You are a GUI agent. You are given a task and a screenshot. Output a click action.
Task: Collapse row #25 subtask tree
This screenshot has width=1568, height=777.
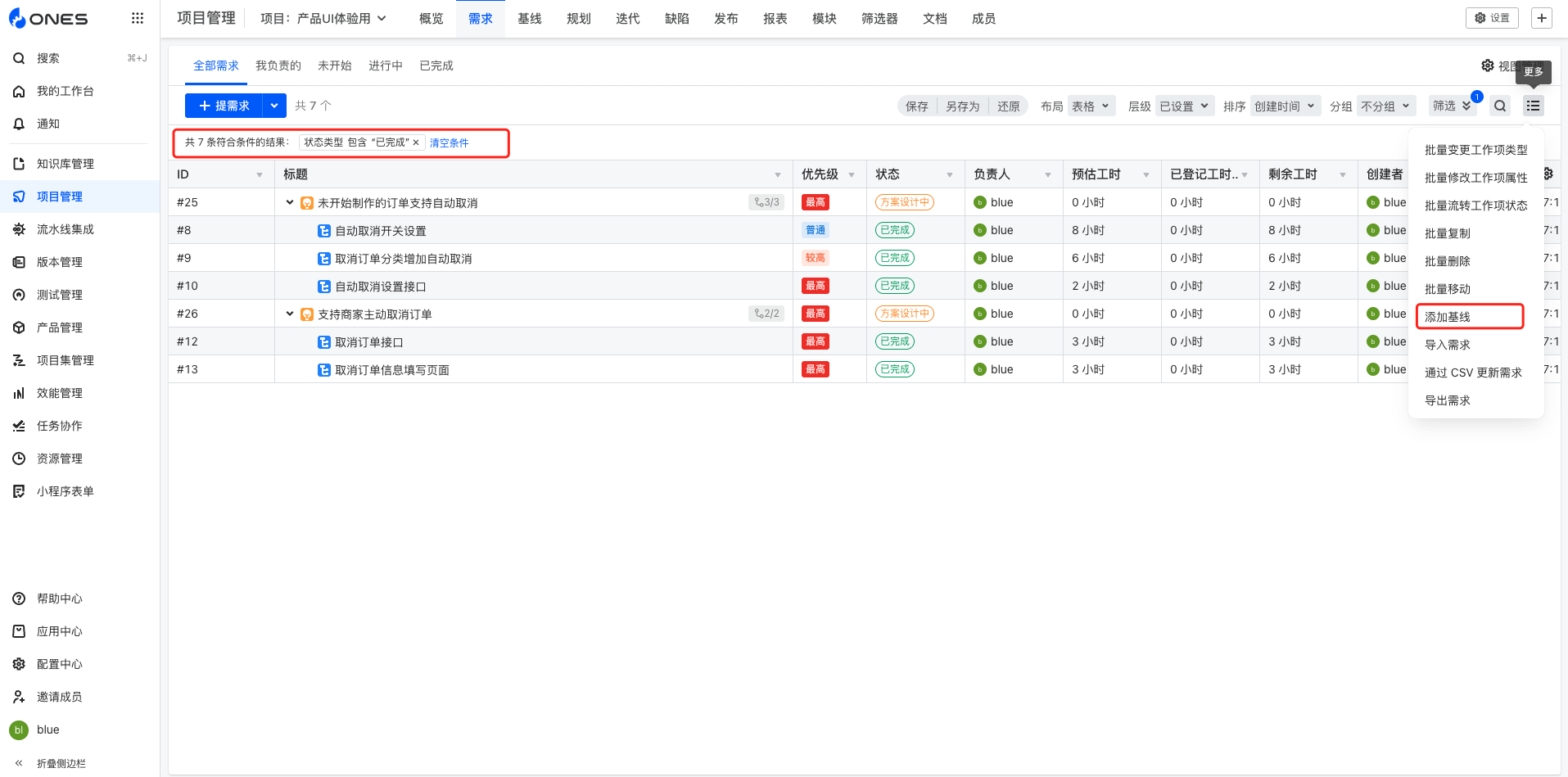(290, 202)
